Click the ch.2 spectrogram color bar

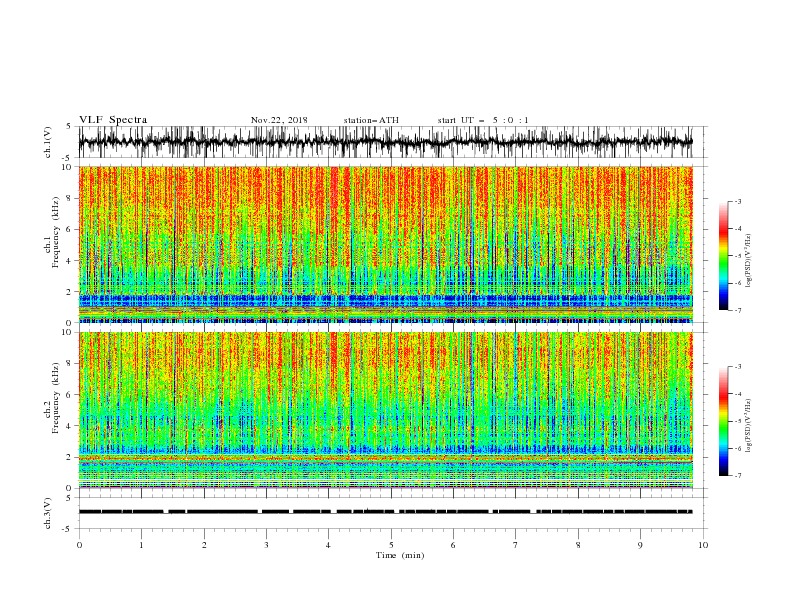(723, 421)
